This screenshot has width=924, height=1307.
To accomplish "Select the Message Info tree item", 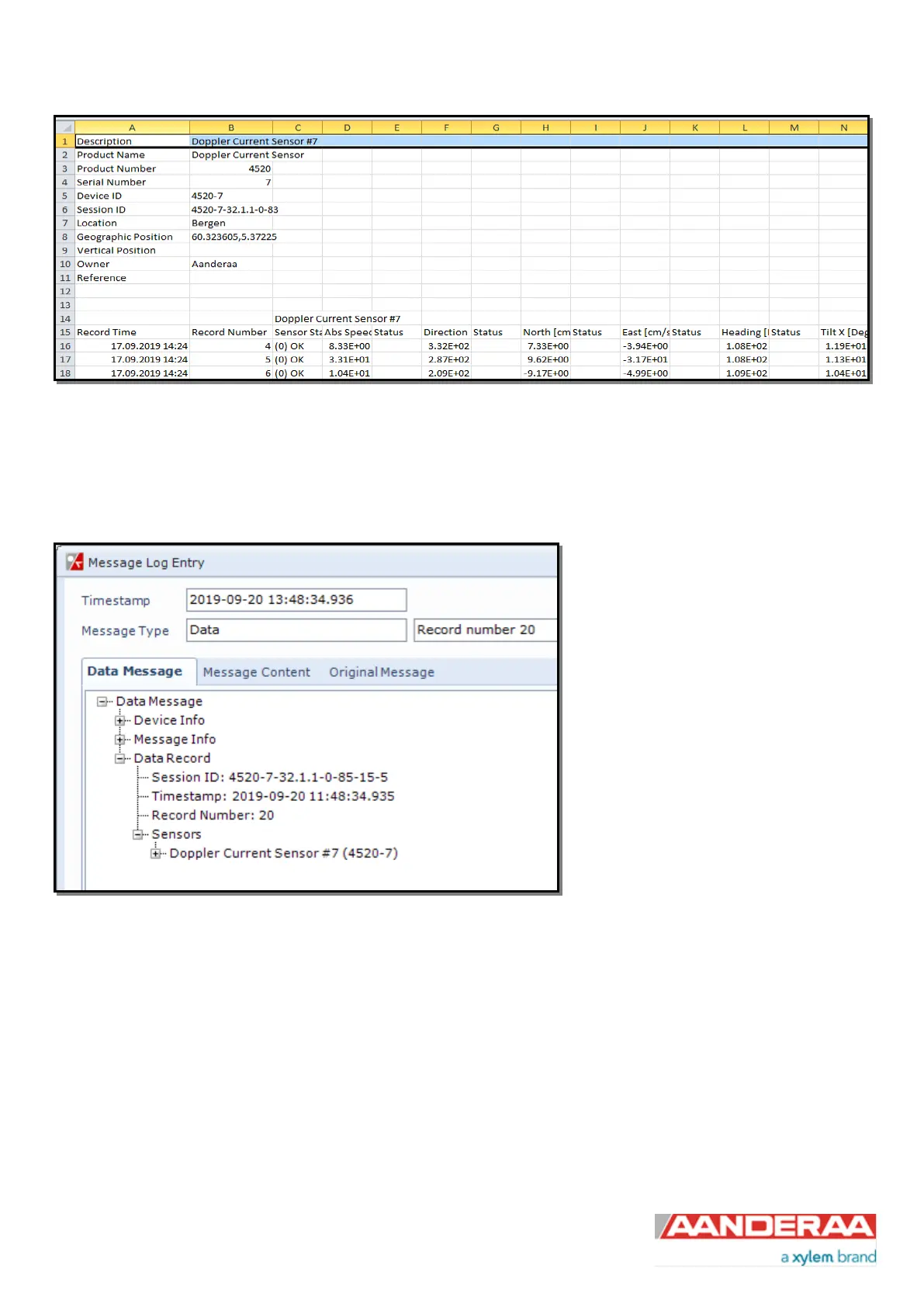I will tap(175, 740).
